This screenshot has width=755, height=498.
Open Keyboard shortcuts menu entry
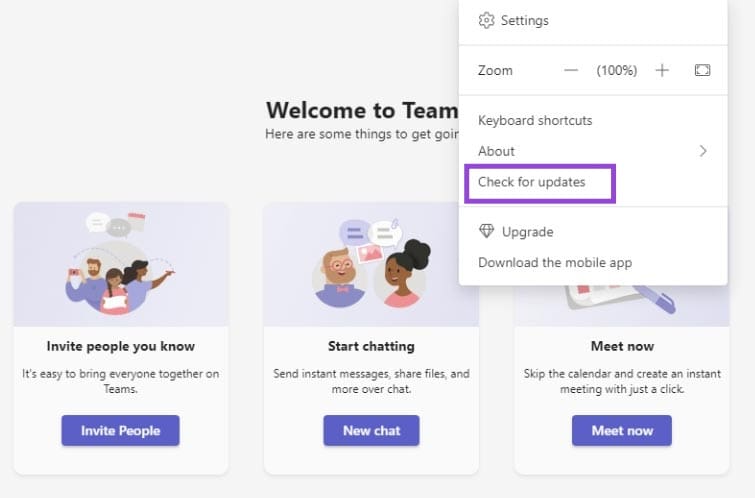535,120
